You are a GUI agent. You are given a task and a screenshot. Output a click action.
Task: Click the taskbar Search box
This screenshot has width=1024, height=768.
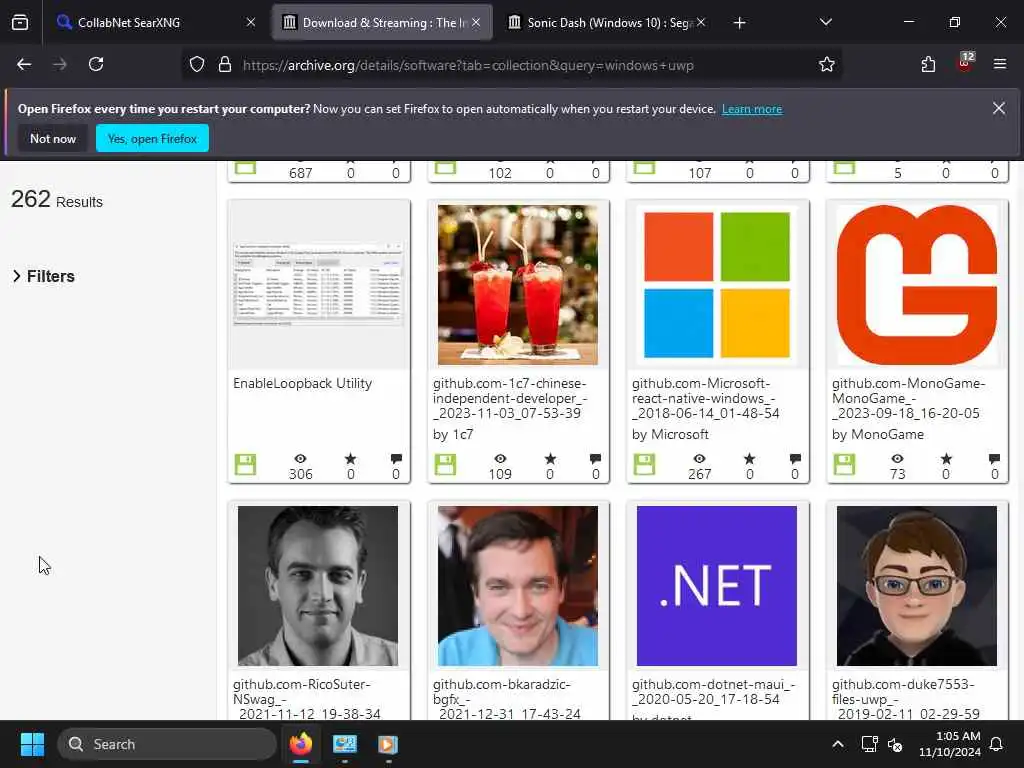[x=167, y=744]
